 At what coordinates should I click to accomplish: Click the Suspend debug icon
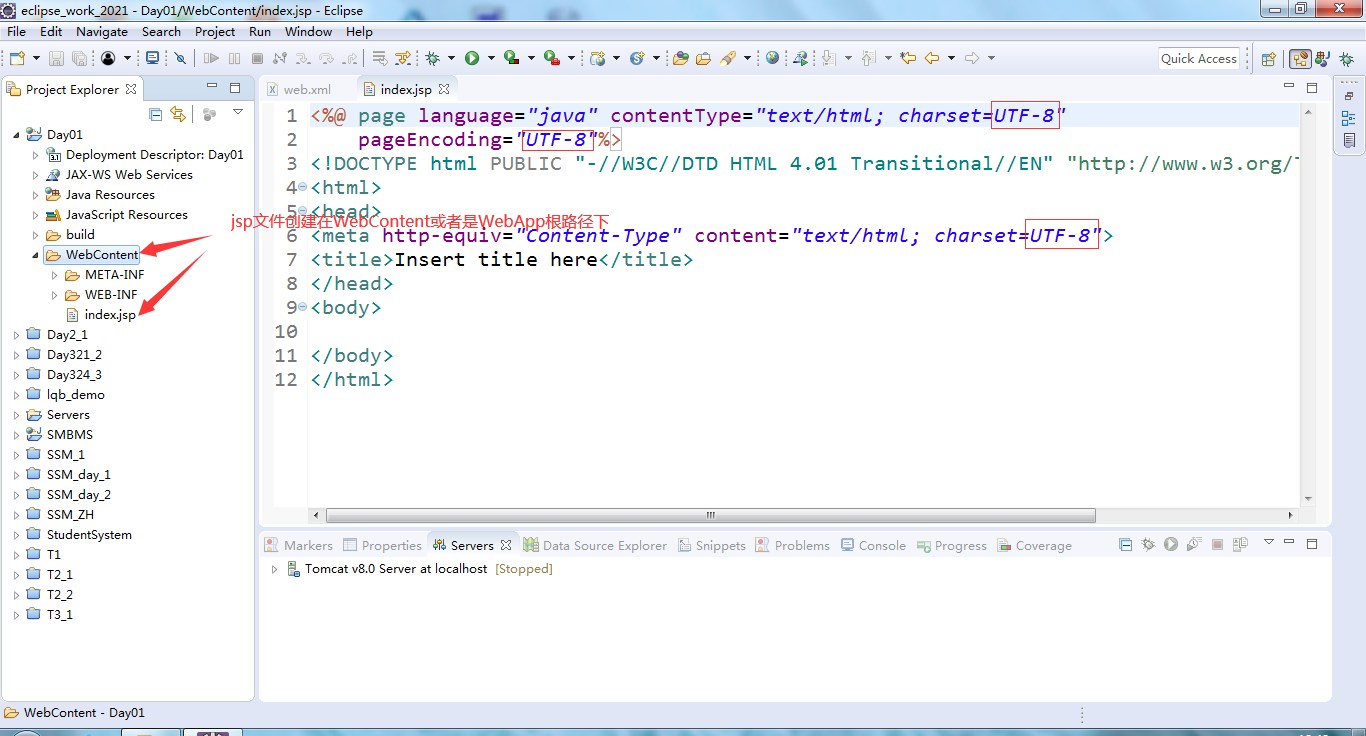tap(234, 58)
